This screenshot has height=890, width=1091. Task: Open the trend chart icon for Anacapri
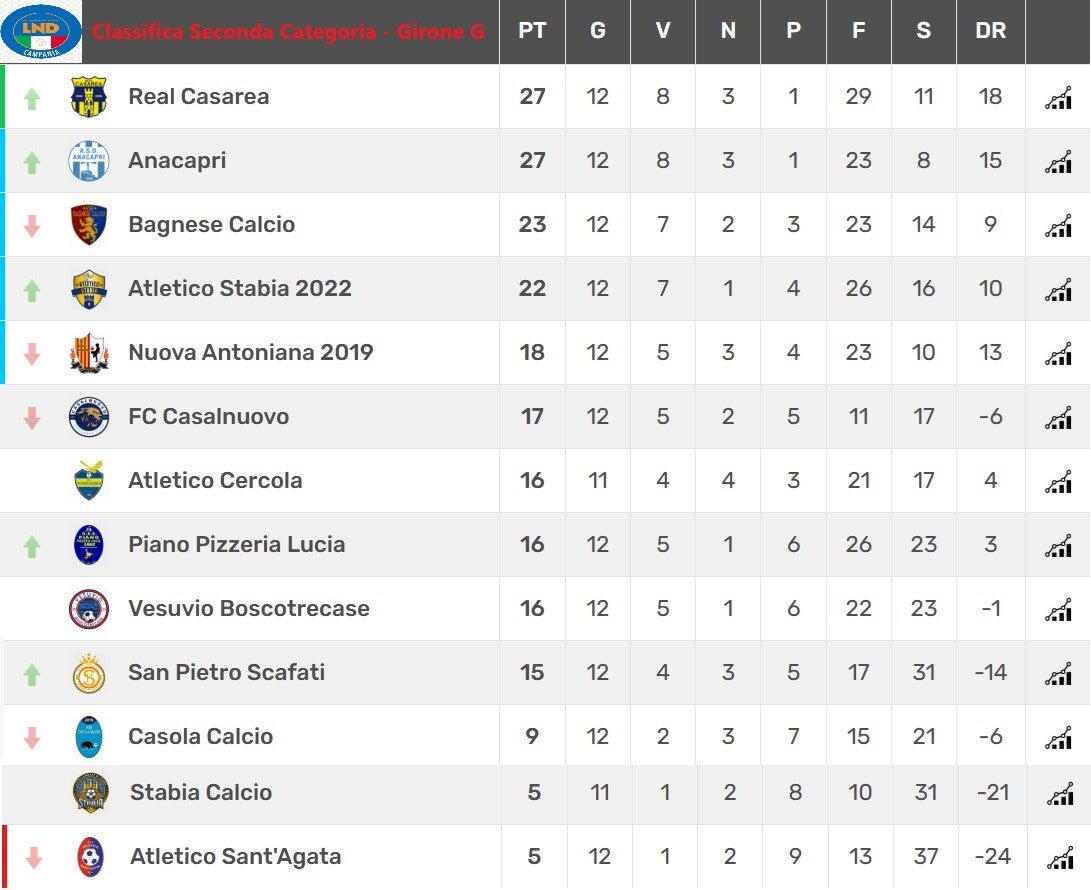[x=1058, y=161]
